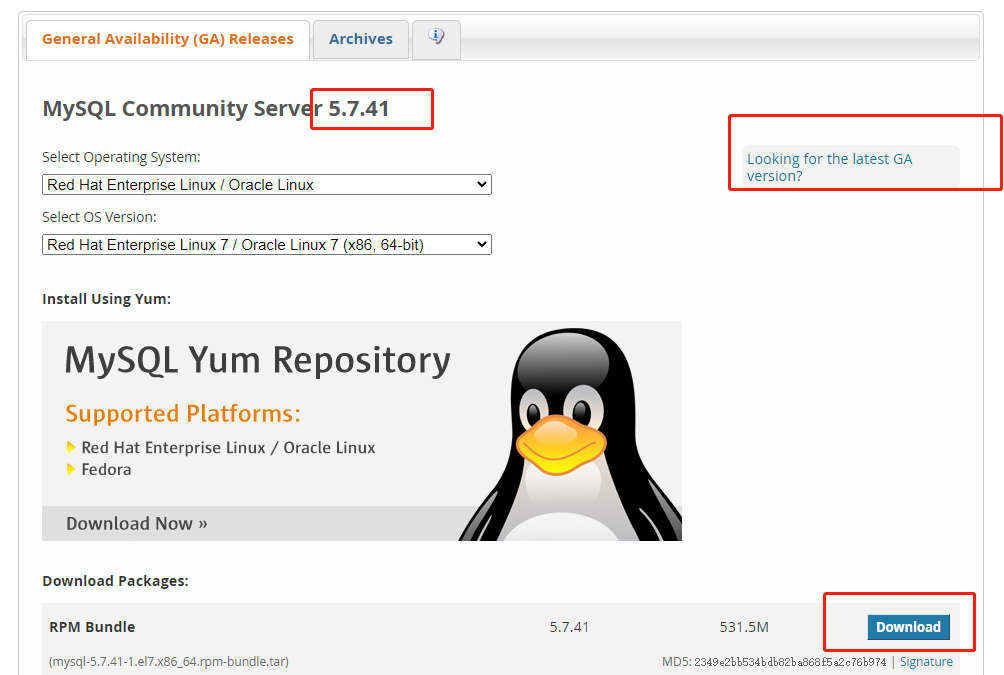Click the 'Select Operating System:' label

click(x=121, y=157)
